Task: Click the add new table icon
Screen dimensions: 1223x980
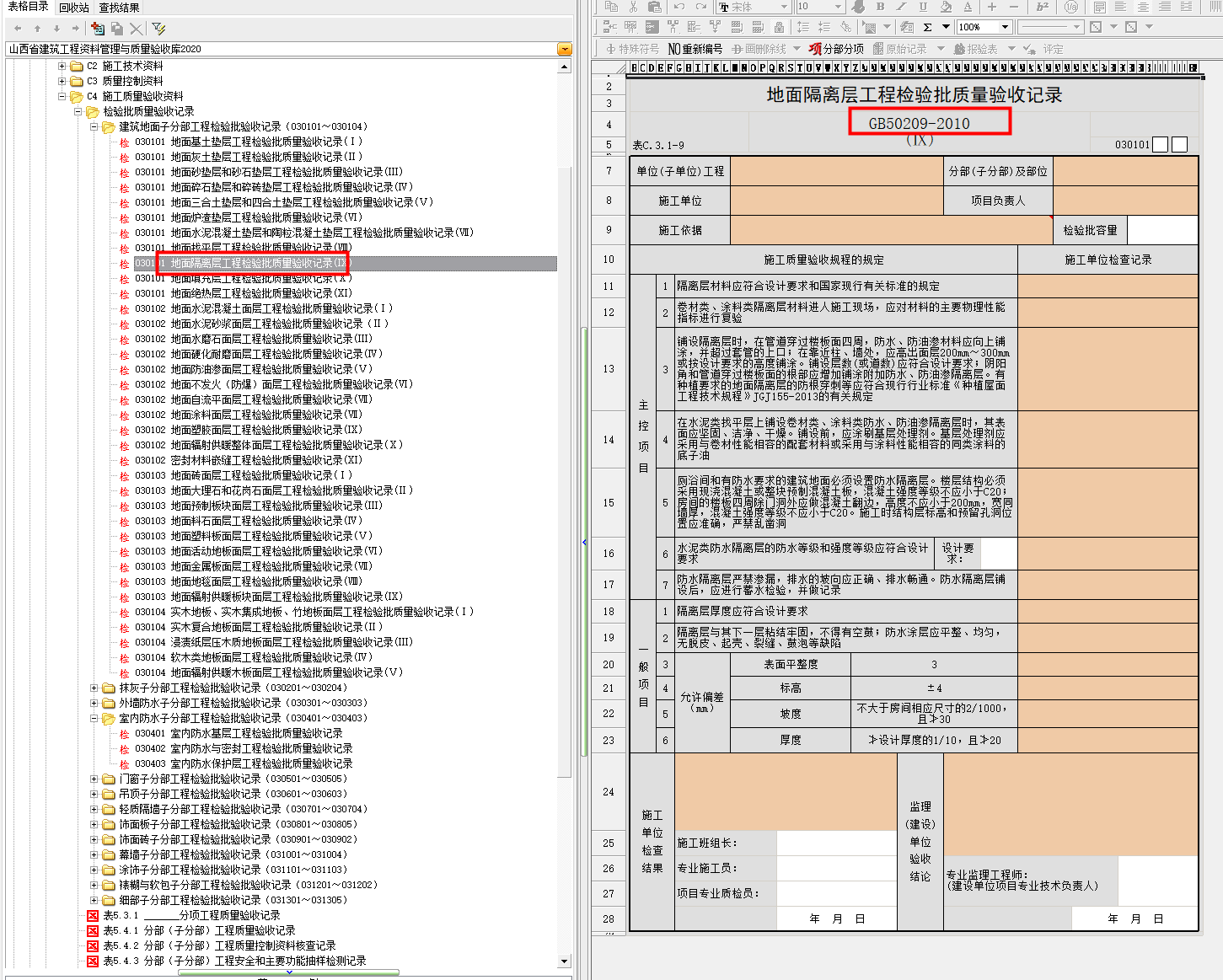Action: [98, 29]
